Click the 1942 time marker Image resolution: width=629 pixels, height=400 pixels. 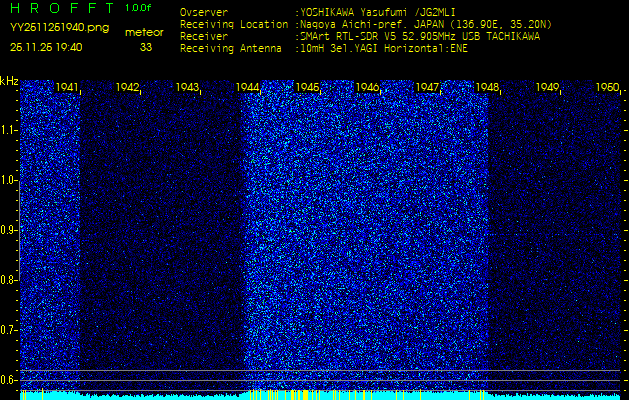point(127,87)
